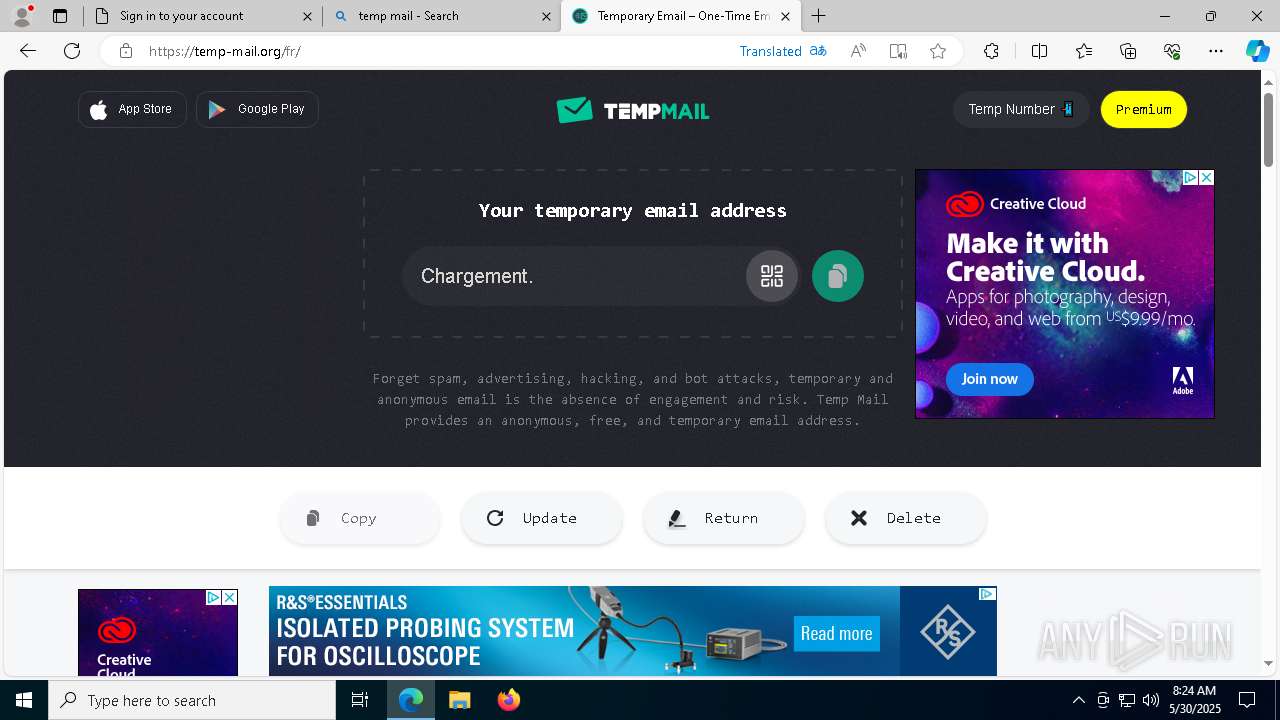
Task: Open the App Store download link
Action: coord(132,109)
